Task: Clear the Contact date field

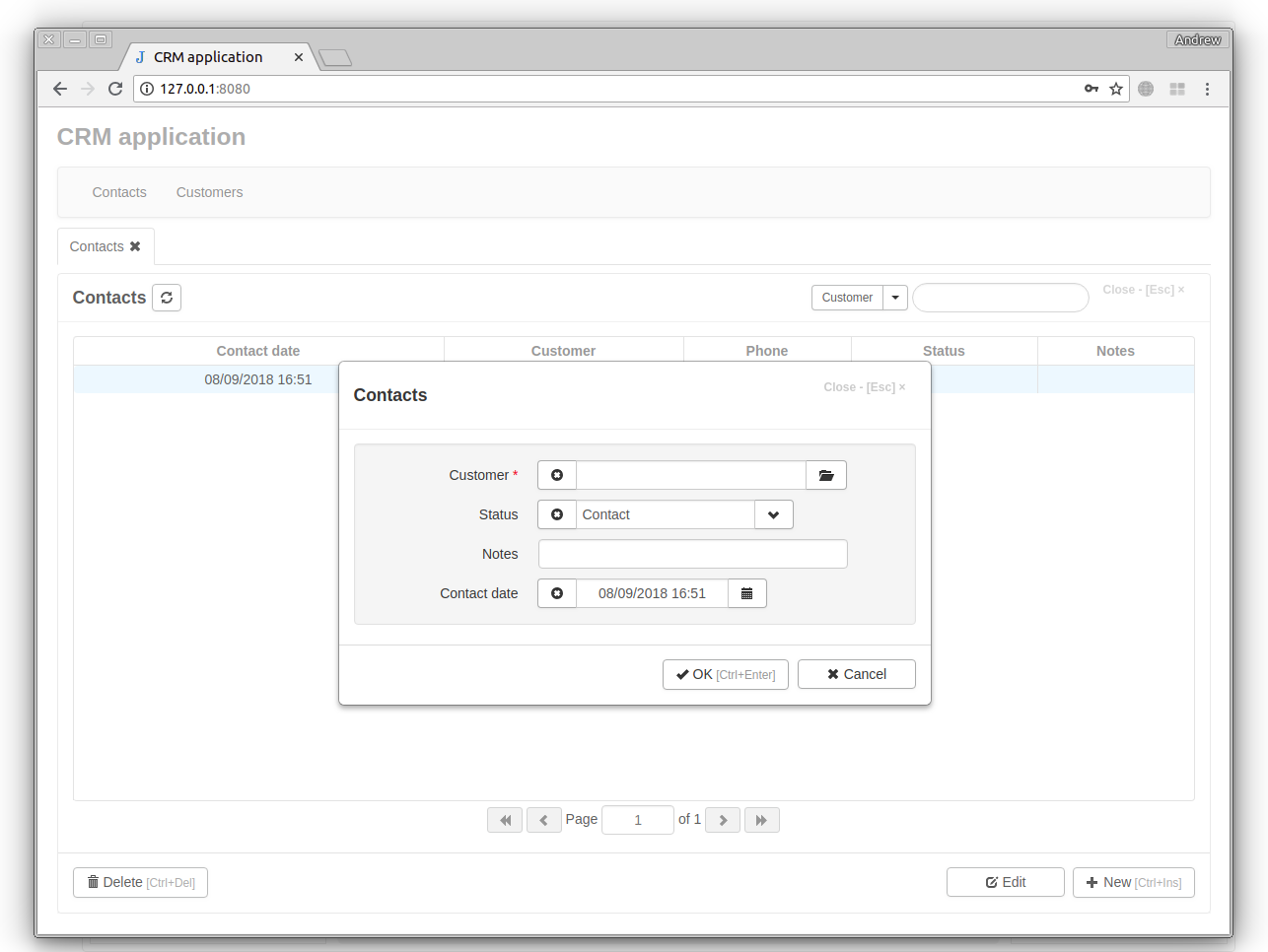Action: pyautogui.click(x=557, y=593)
